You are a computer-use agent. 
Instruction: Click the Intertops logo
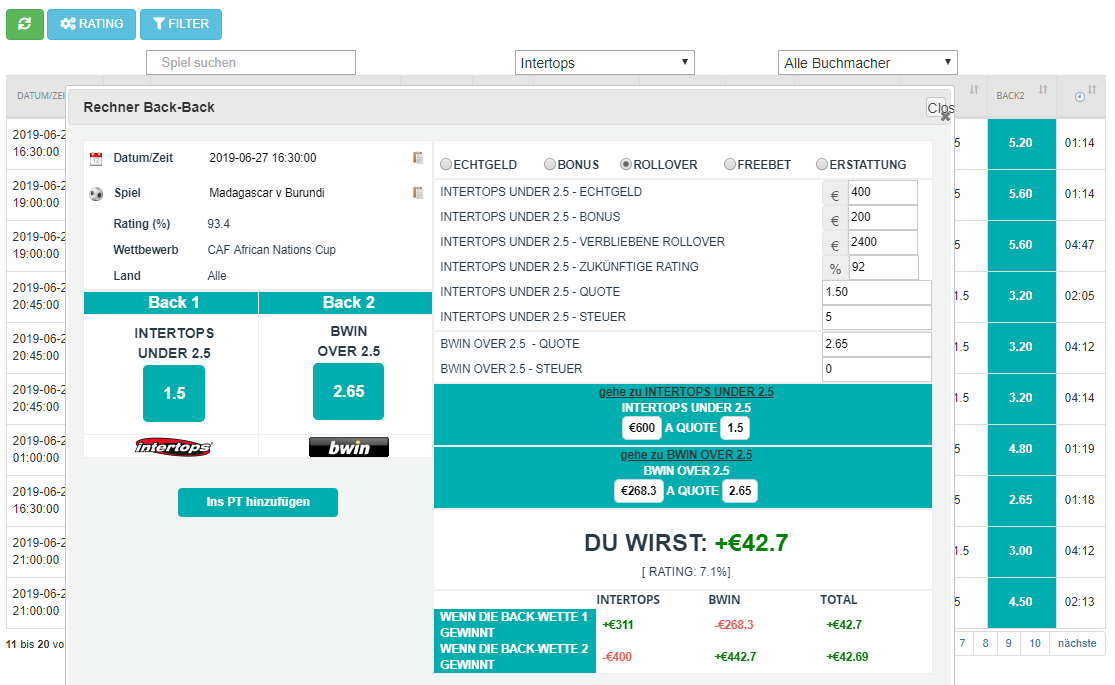(174, 447)
